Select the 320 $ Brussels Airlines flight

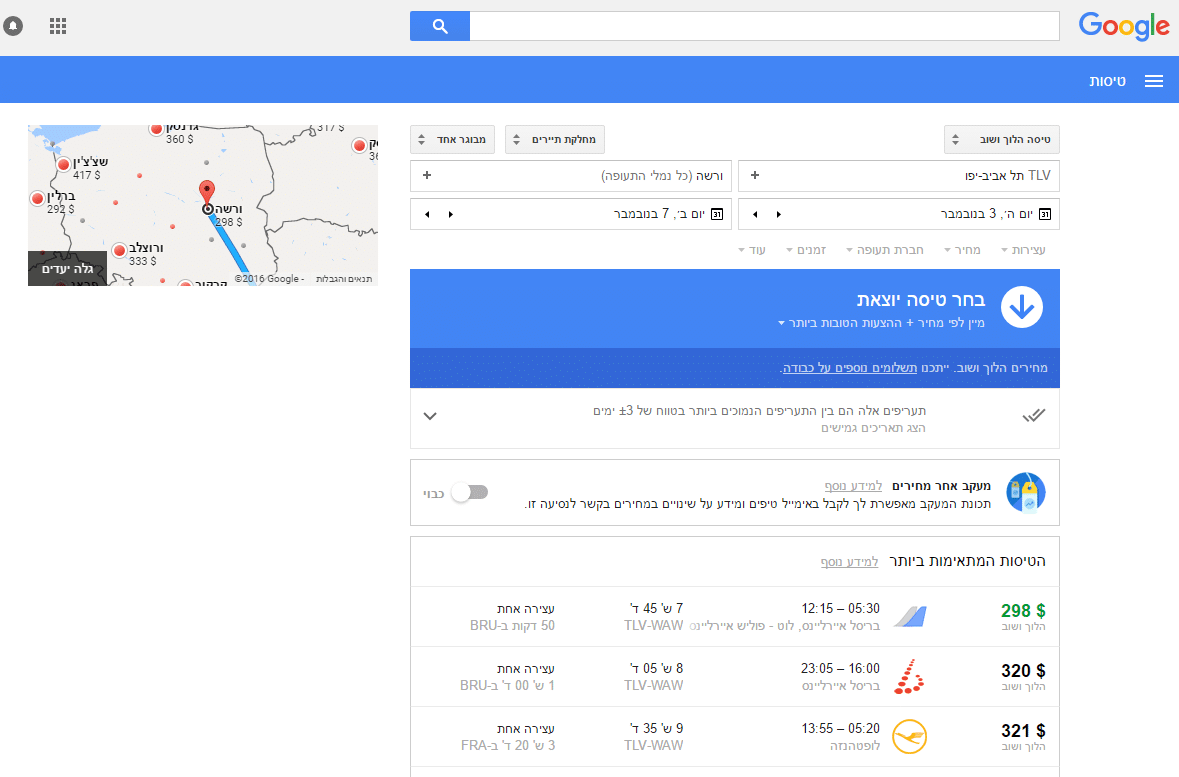point(735,677)
